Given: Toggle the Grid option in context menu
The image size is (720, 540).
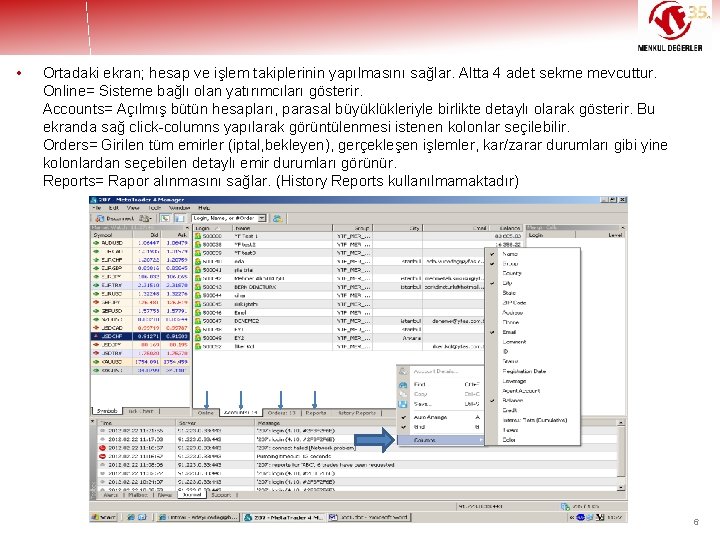Looking at the screenshot, I should click(440, 427).
